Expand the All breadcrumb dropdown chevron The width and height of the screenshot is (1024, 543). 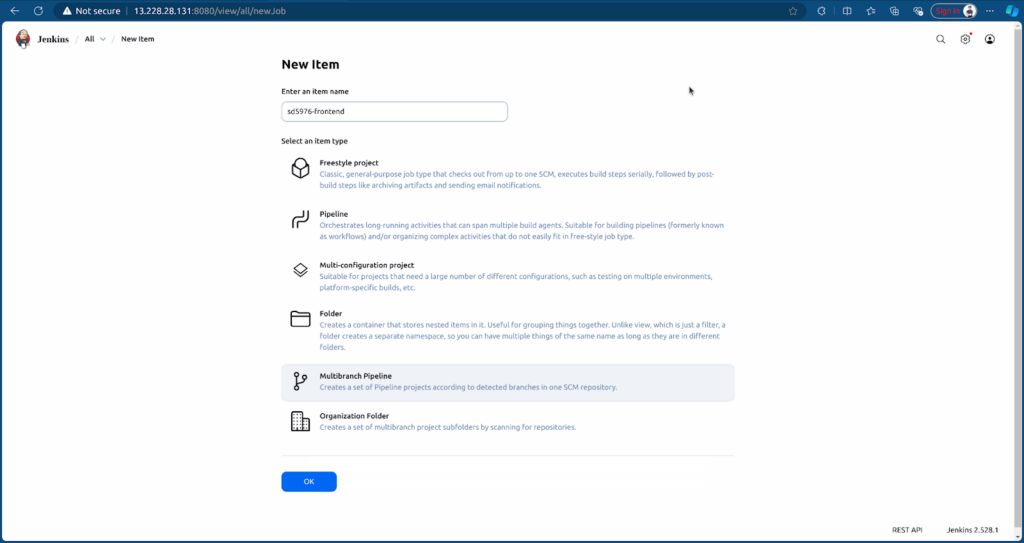(x=103, y=39)
